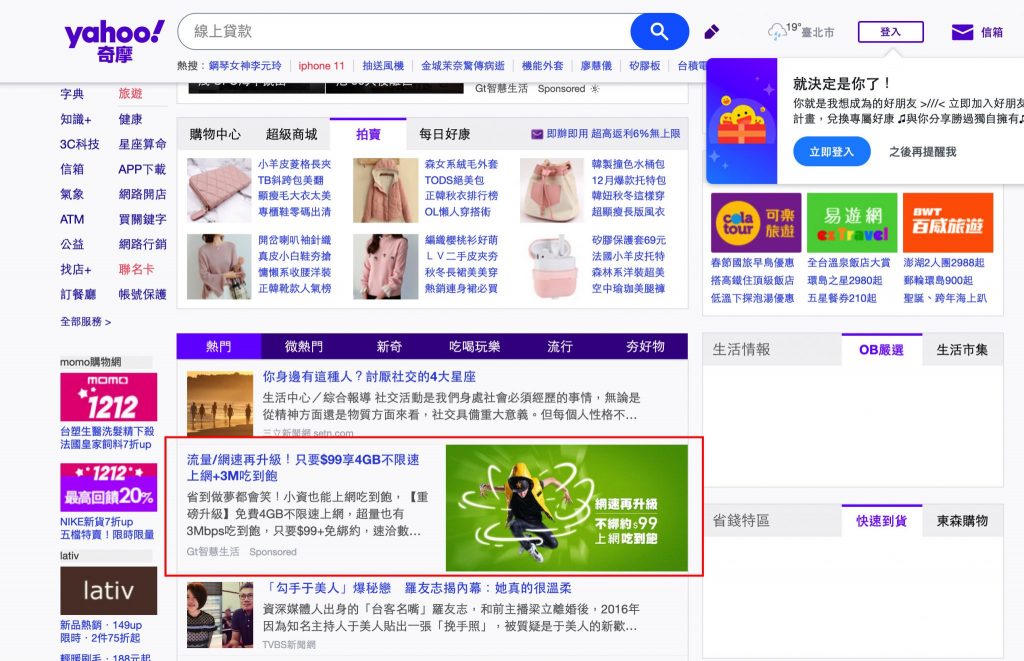Click the hot search 抽送風機
1024x661 pixels.
click(x=383, y=65)
